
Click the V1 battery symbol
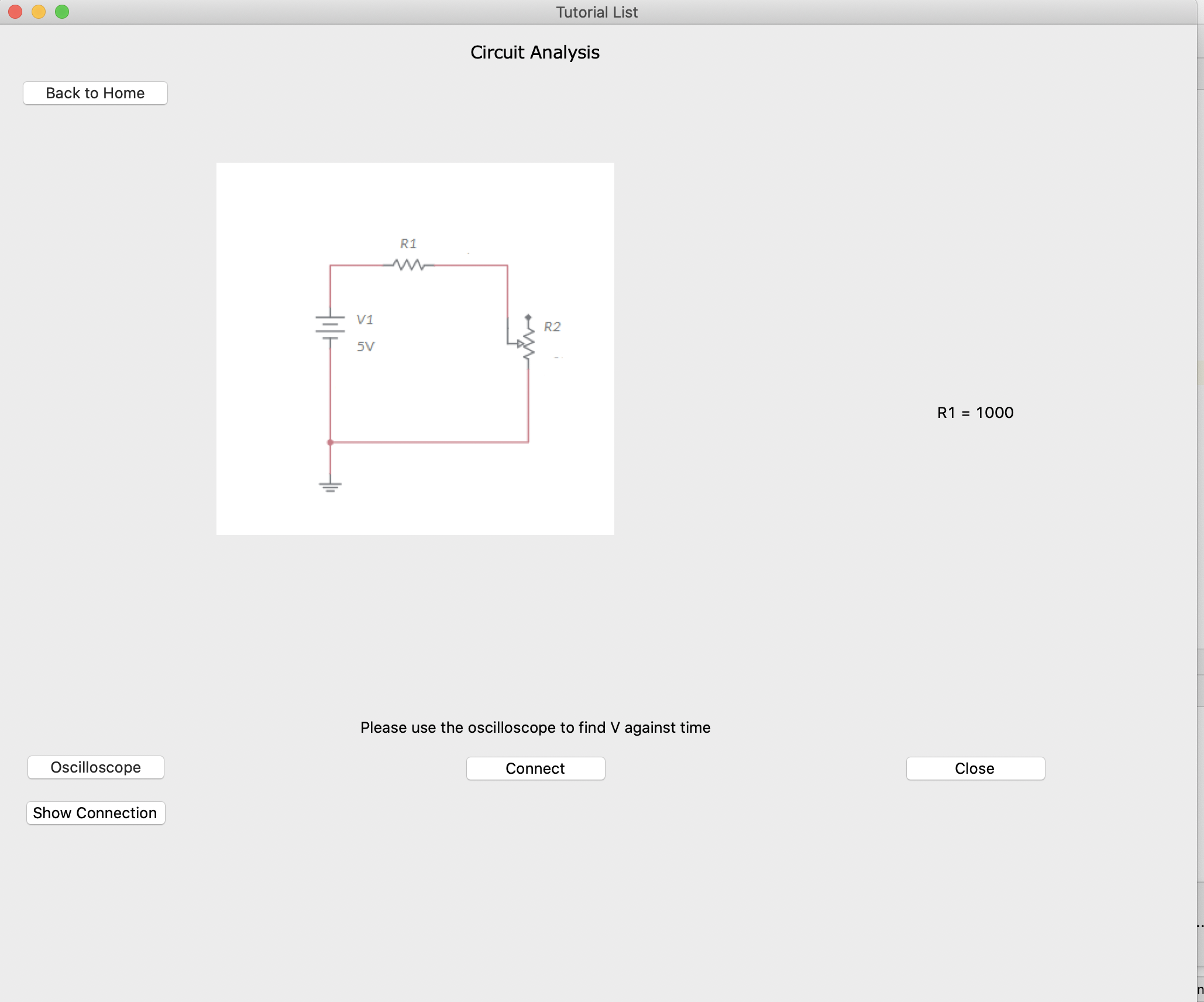(330, 328)
